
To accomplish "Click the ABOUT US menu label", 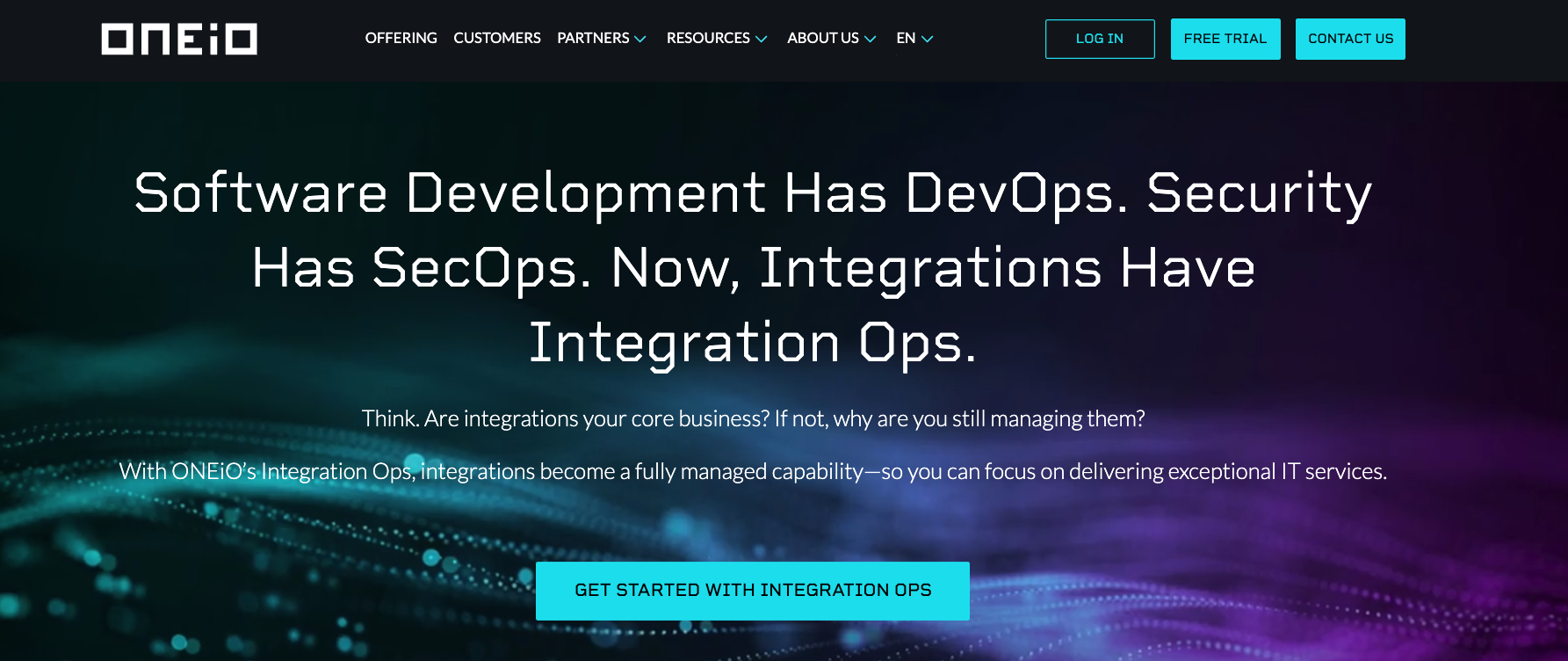I will coord(822,39).
